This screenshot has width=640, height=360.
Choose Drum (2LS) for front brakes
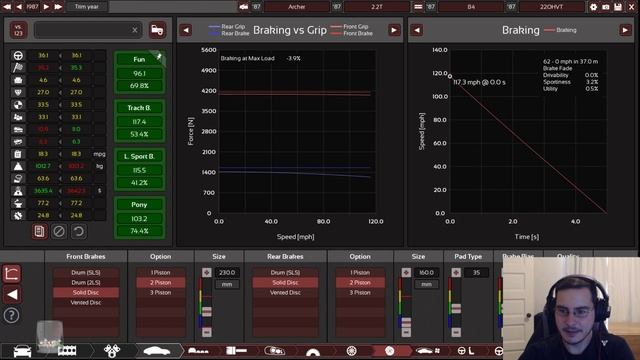(86, 282)
